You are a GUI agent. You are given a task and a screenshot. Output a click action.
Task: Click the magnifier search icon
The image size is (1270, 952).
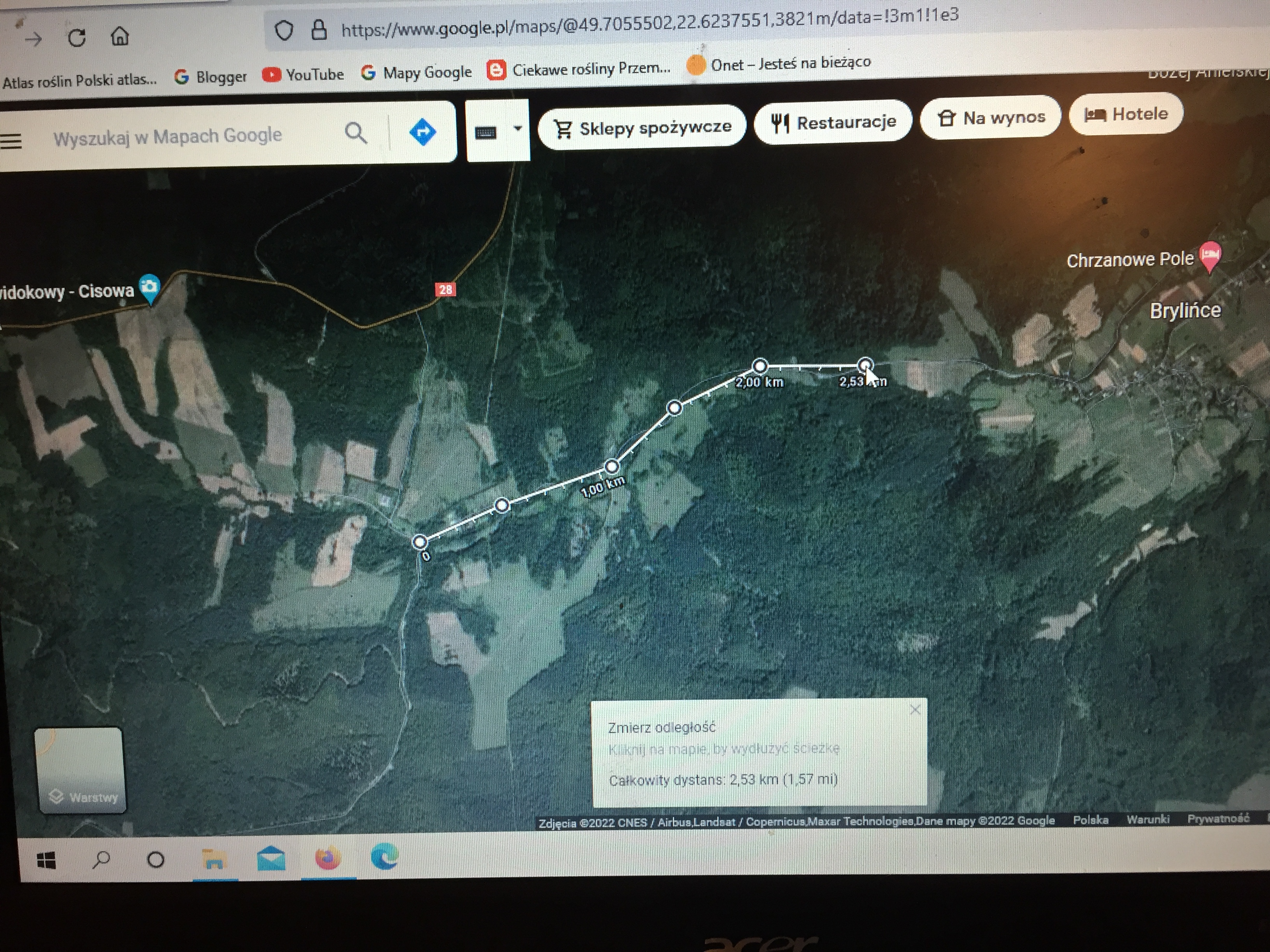[x=356, y=133]
